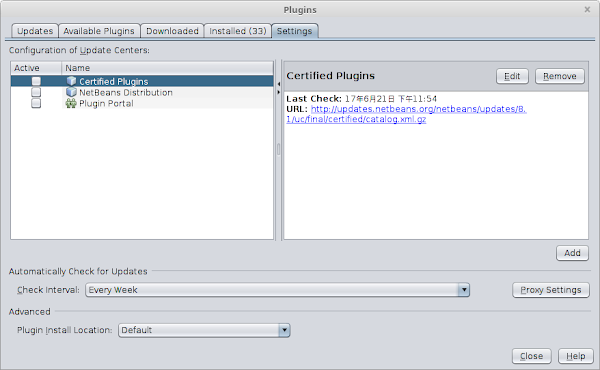Switch to the Updates tab
This screenshot has height=370, width=600.
click(x=35, y=31)
